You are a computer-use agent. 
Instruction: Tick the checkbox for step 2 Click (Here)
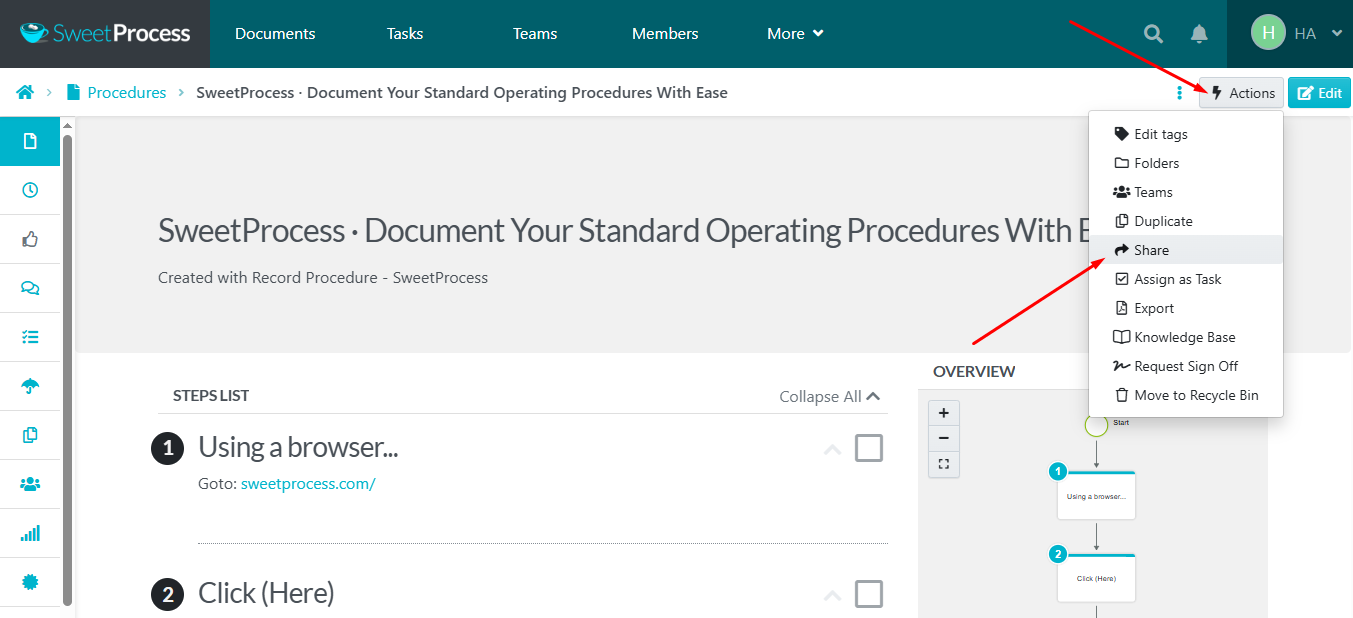(x=869, y=594)
